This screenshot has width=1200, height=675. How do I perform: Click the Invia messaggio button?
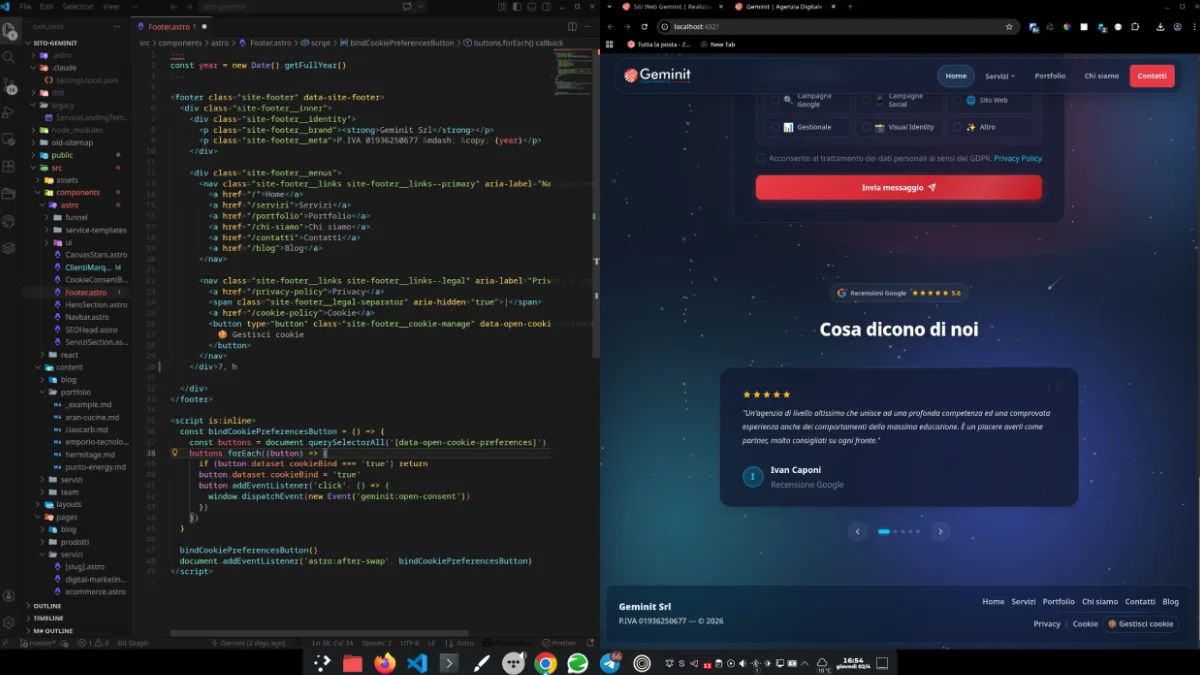coord(898,188)
